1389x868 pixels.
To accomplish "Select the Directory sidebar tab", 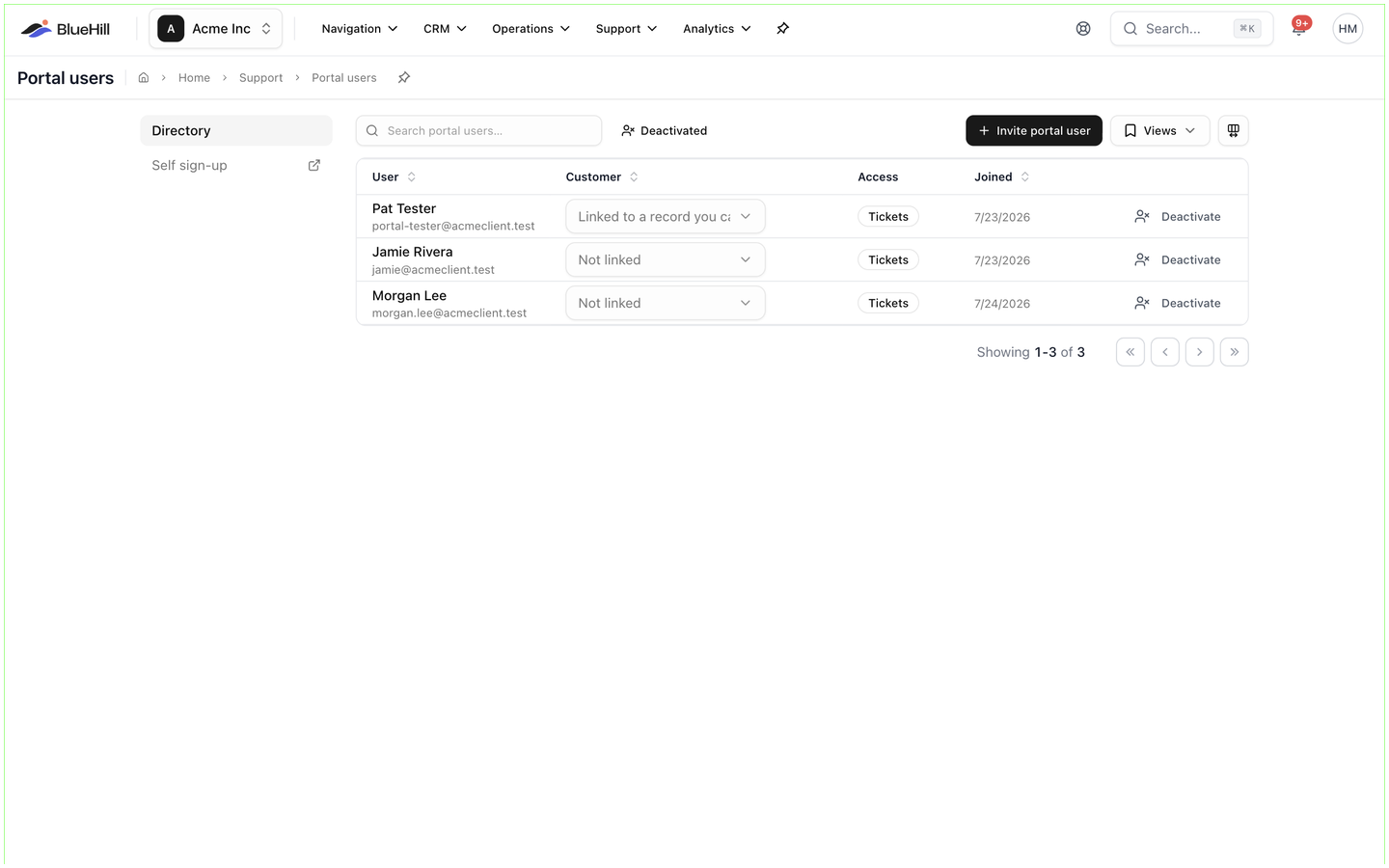I will pos(236,131).
